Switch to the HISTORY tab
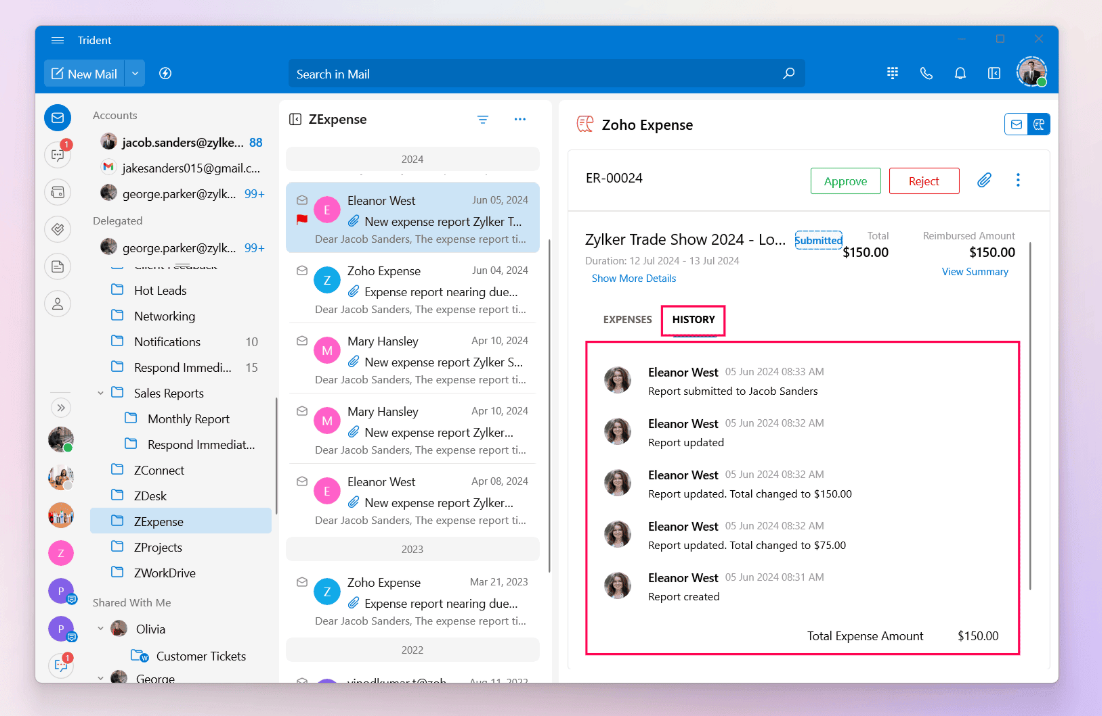 (694, 320)
